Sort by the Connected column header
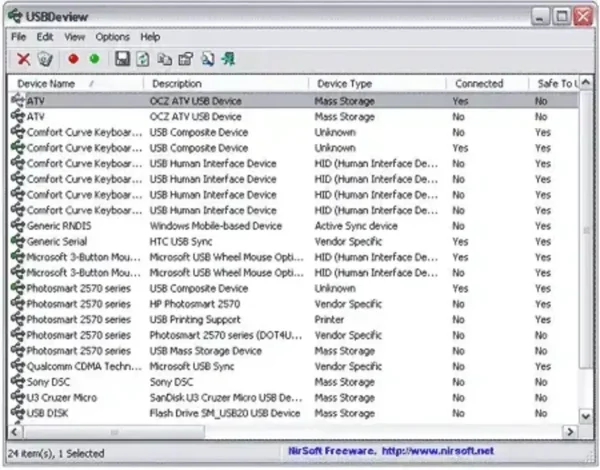The width and height of the screenshot is (600, 470). click(x=487, y=83)
